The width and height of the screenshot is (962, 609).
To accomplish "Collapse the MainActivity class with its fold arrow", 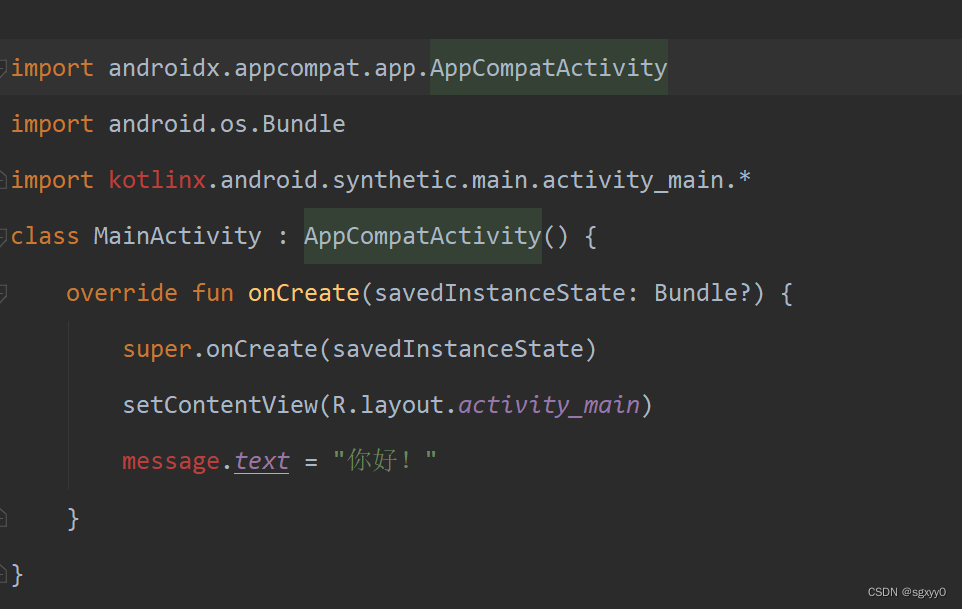I will click(x=4, y=235).
